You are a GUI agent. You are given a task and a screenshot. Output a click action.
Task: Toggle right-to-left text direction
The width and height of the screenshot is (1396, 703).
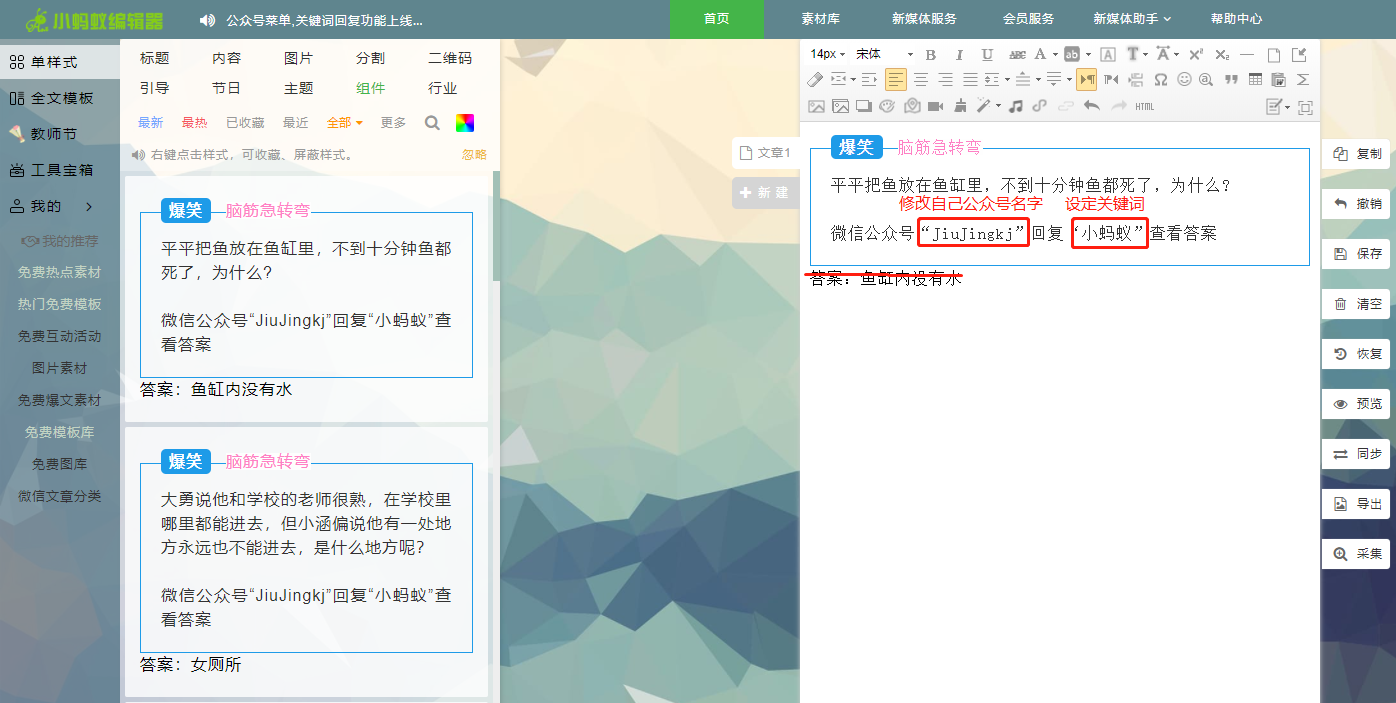(x=1111, y=79)
